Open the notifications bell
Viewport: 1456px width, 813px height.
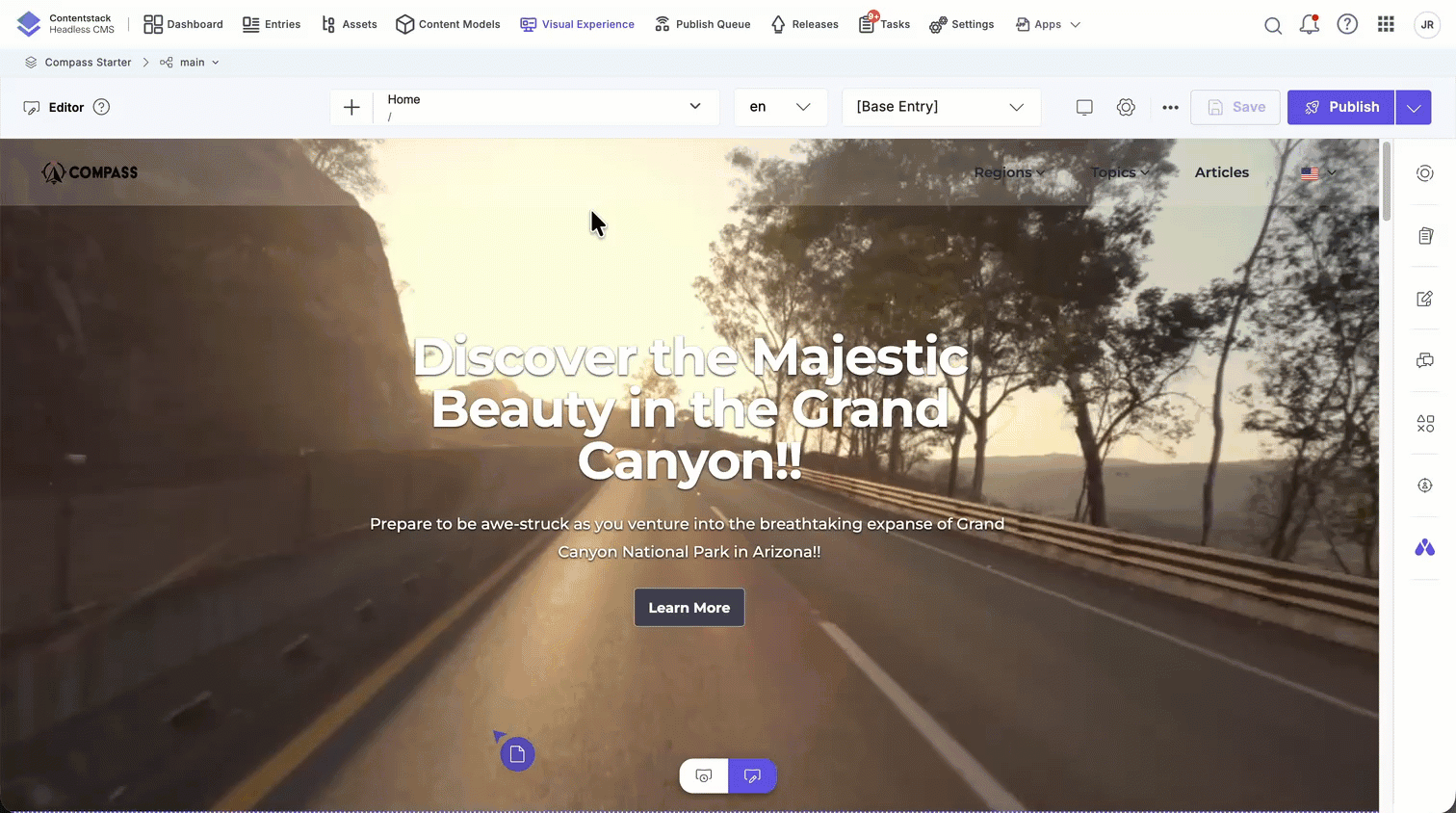(1310, 25)
